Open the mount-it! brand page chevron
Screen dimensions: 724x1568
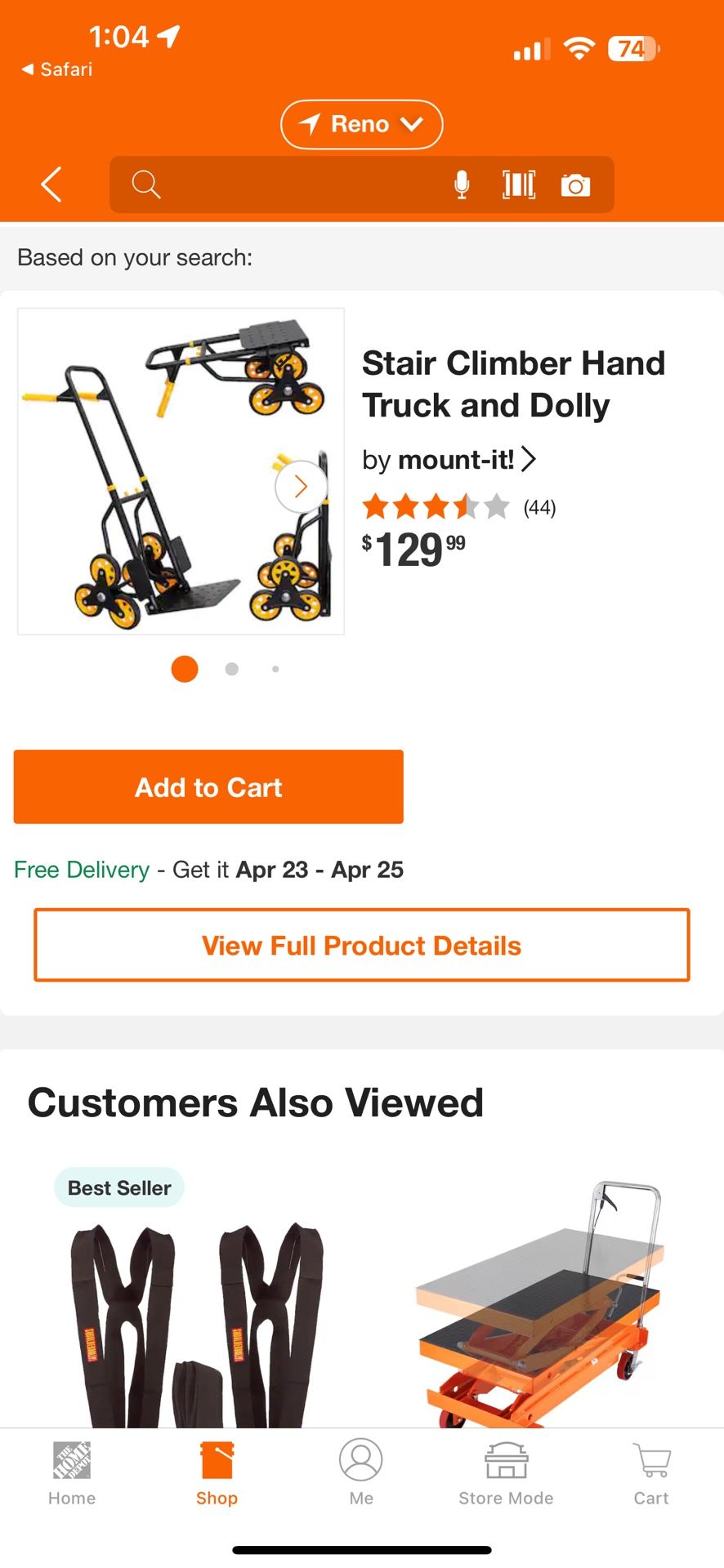coord(529,459)
